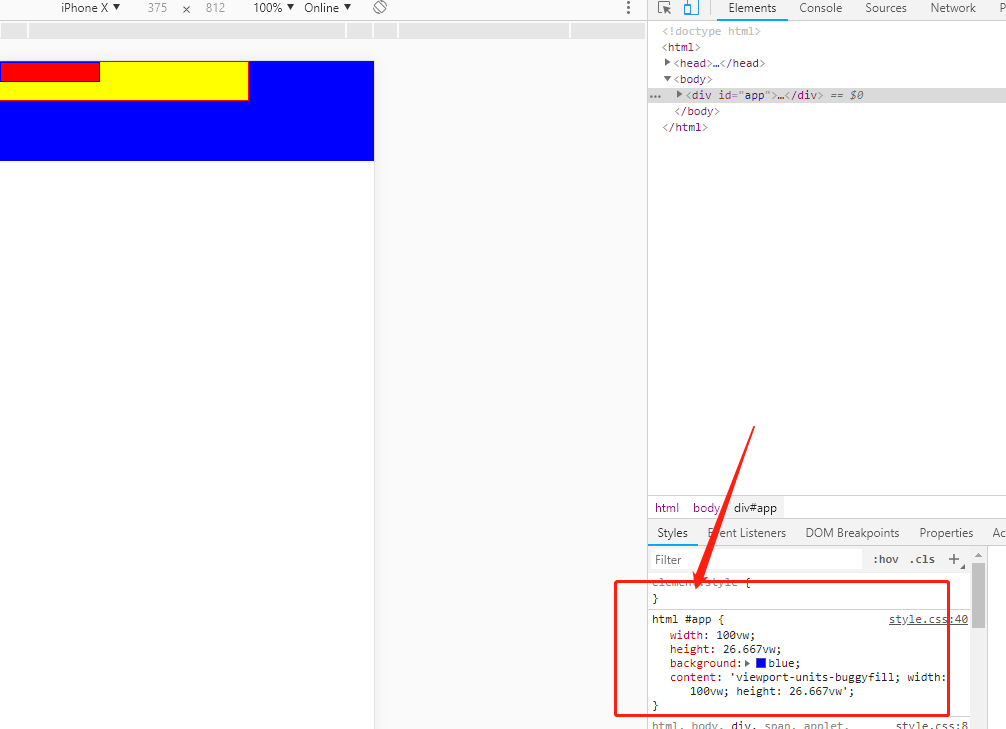Screen dimensions: 1006x729
Task: Open the style.css:8 source link
Action: coord(932,725)
